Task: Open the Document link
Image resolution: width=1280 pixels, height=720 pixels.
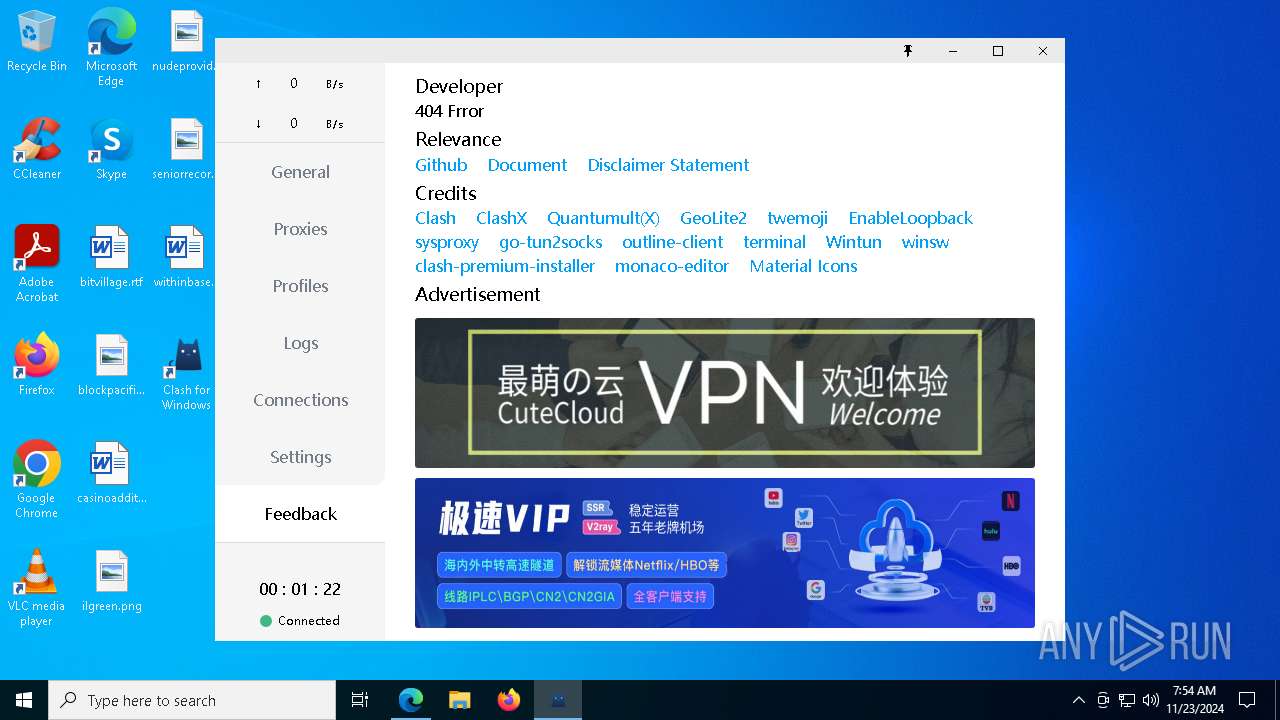Action: tap(527, 165)
